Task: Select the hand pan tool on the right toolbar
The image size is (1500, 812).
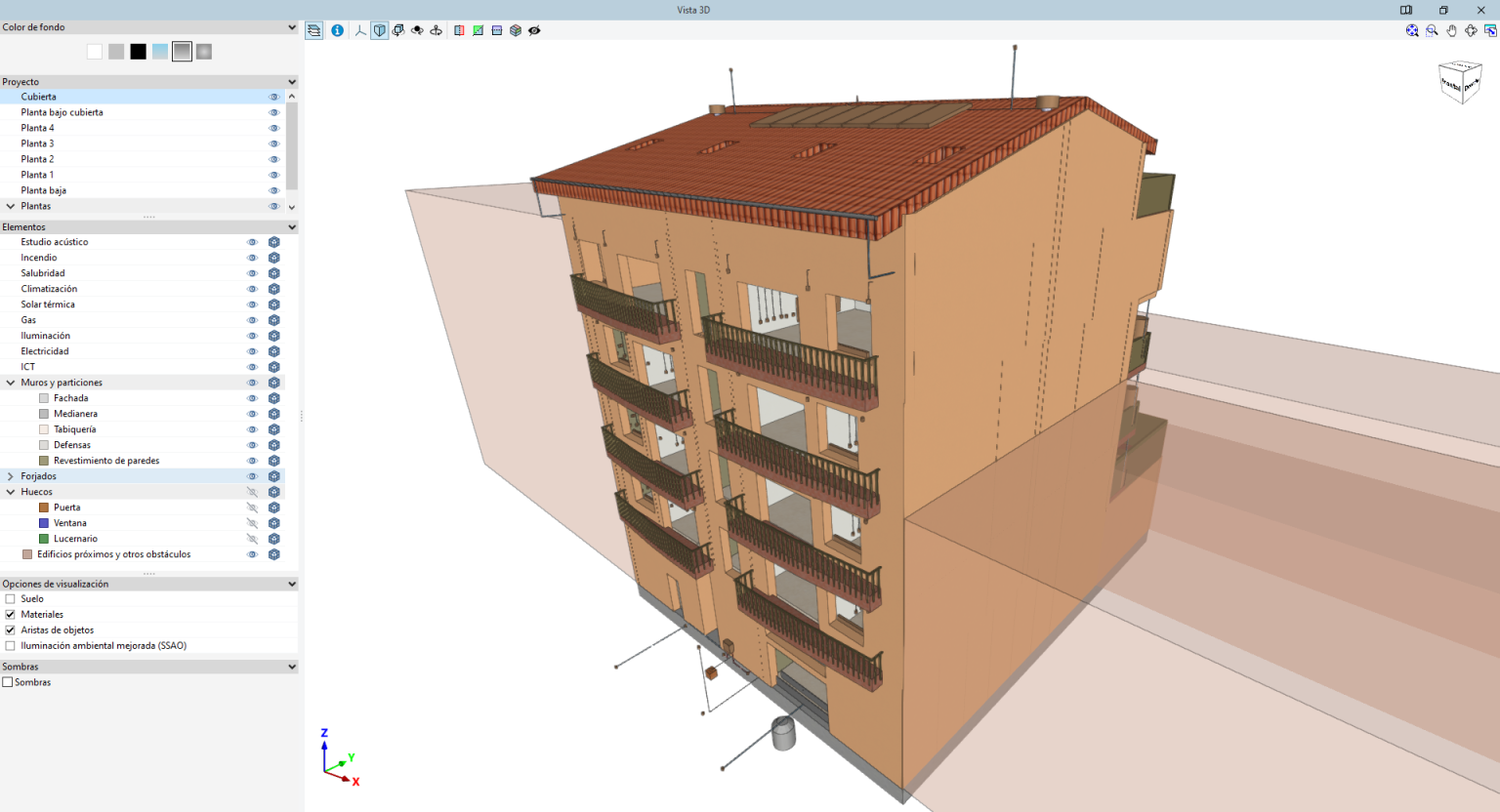Action: 1451,30
